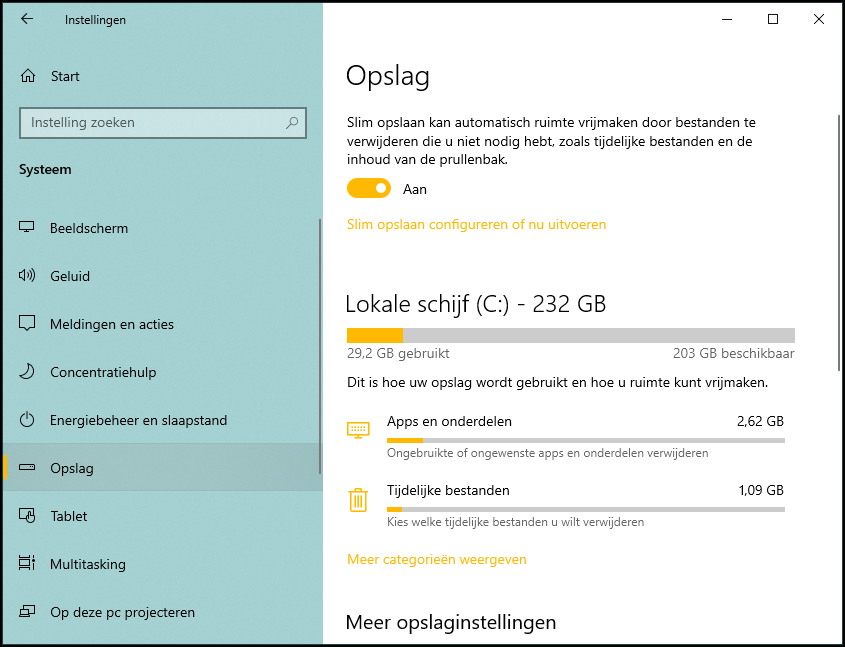Open Geluid speaker icon
845x647 pixels.
tap(26, 275)
